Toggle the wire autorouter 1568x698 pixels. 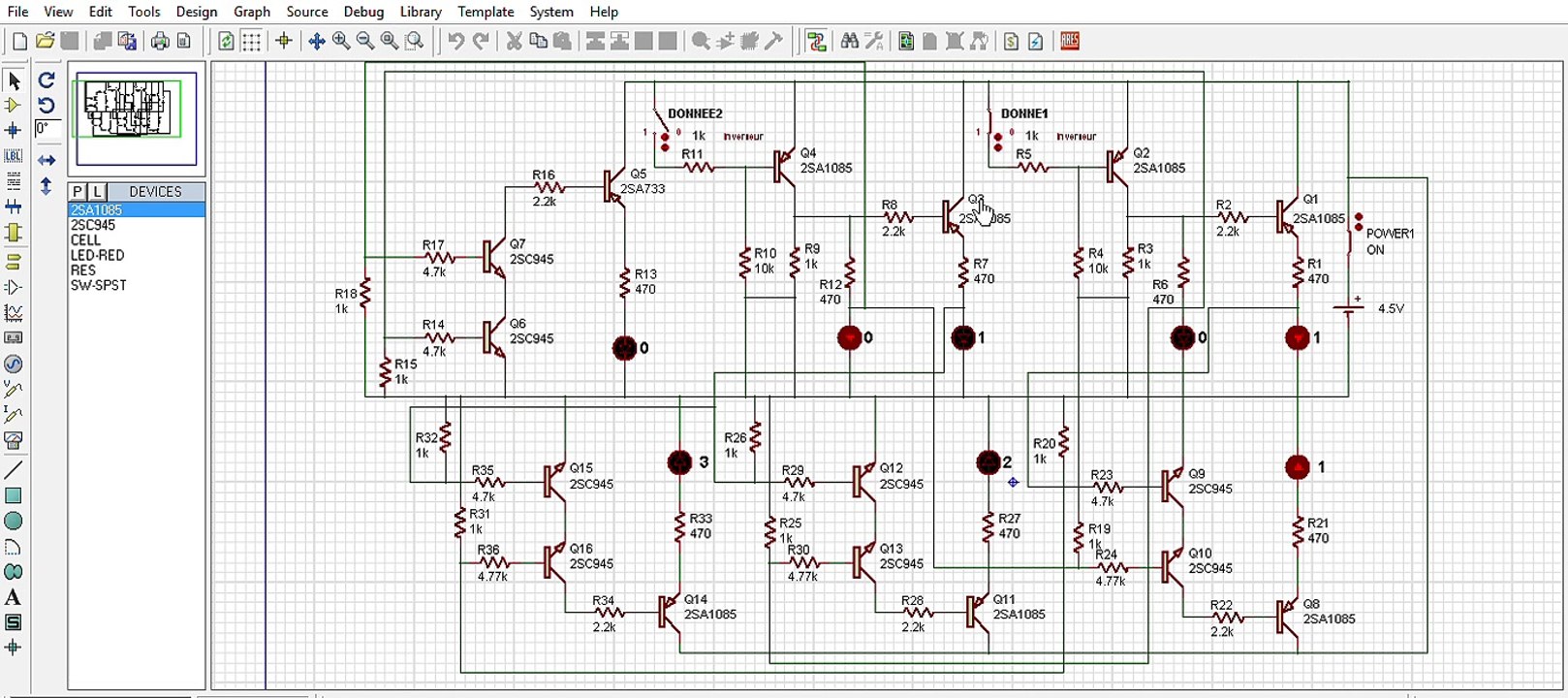tap(816, 41)
